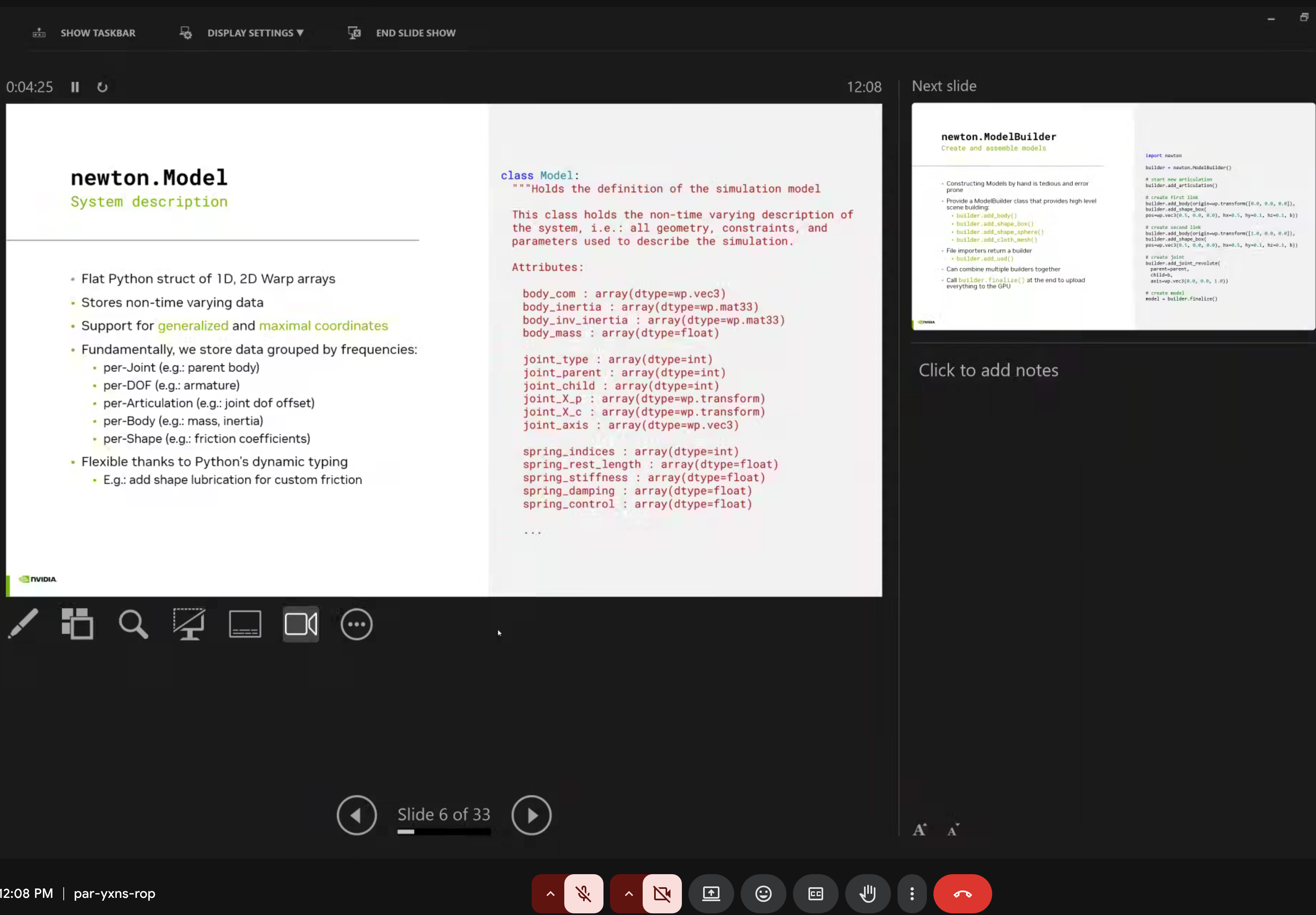This screenshot has width=1316, height=915.
Task: Click the next slide thumbnail preview
Action: click(1113, 216)
